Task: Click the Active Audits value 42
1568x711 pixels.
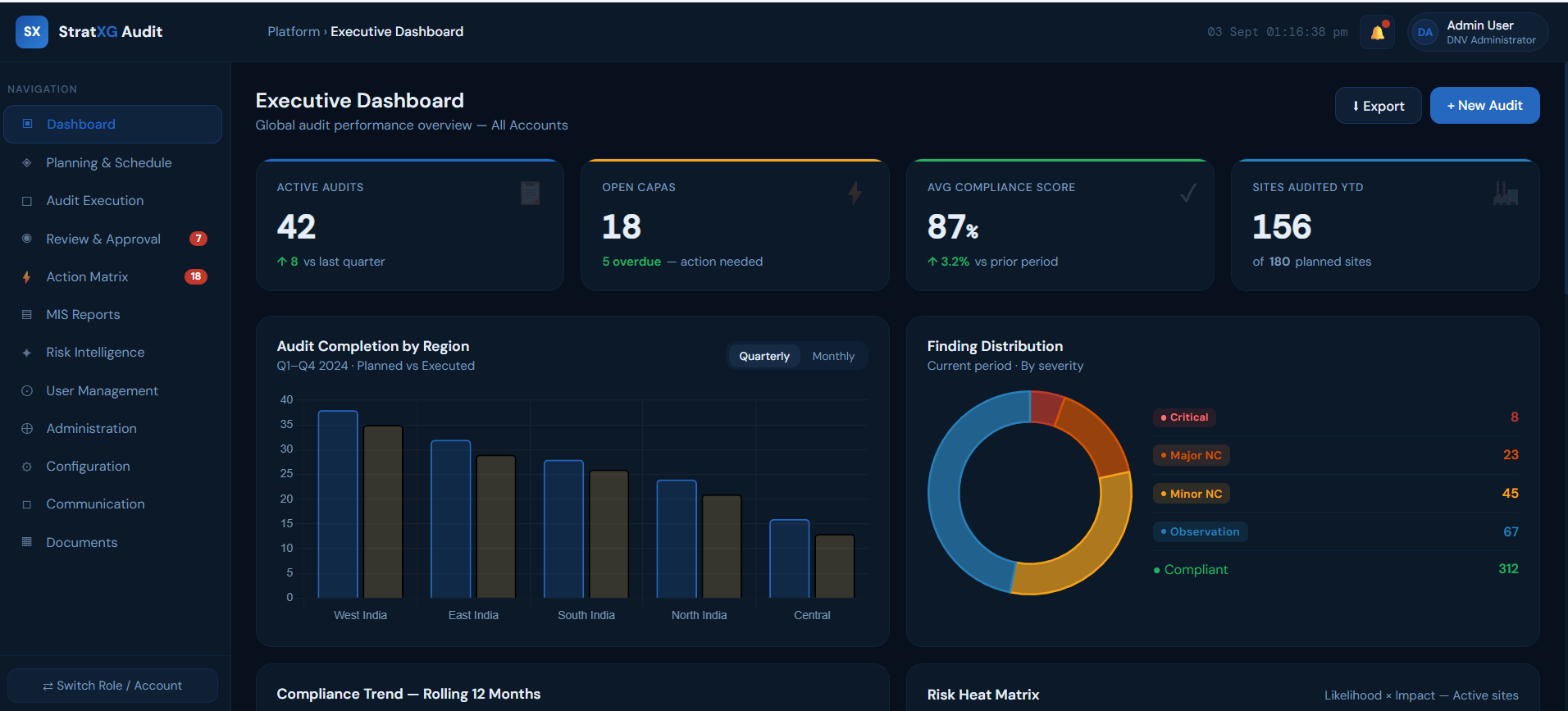Action: click(296, 227)
